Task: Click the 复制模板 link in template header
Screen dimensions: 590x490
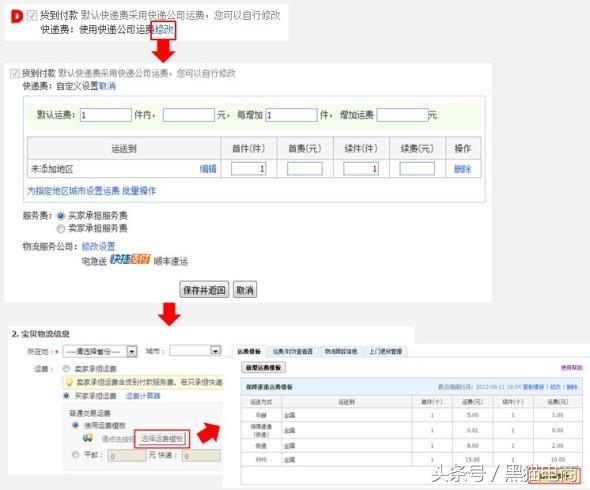Action: [x=534, y=387]
